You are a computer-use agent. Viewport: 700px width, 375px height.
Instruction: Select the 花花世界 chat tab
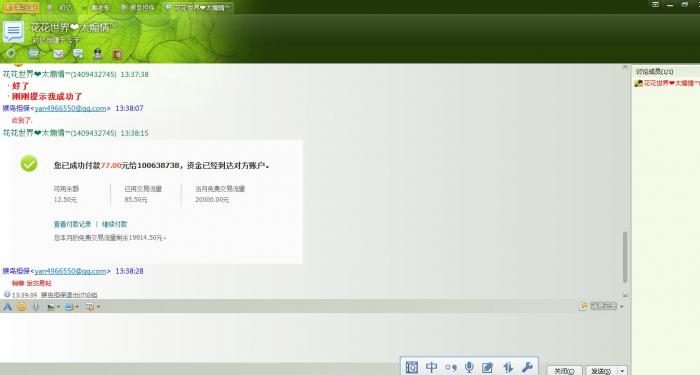pos(198,8)
